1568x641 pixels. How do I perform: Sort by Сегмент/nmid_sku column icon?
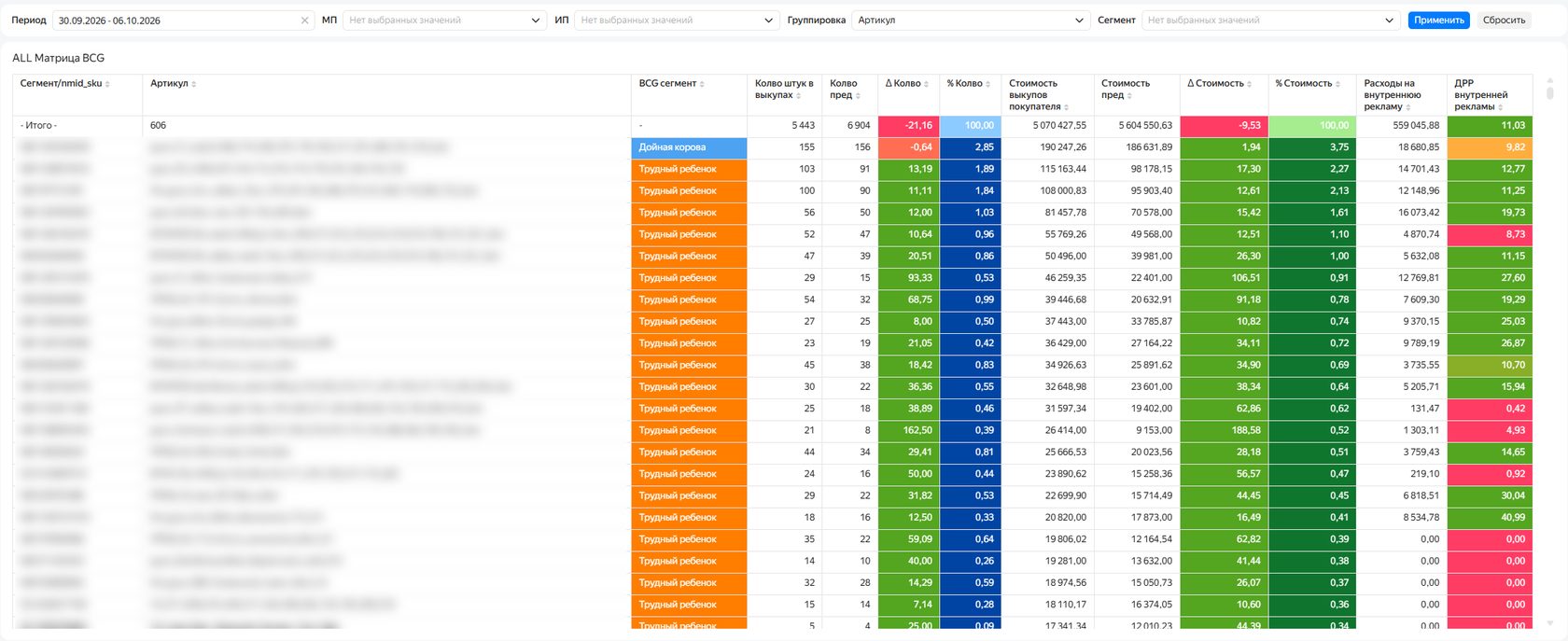[x=107, y=84]
